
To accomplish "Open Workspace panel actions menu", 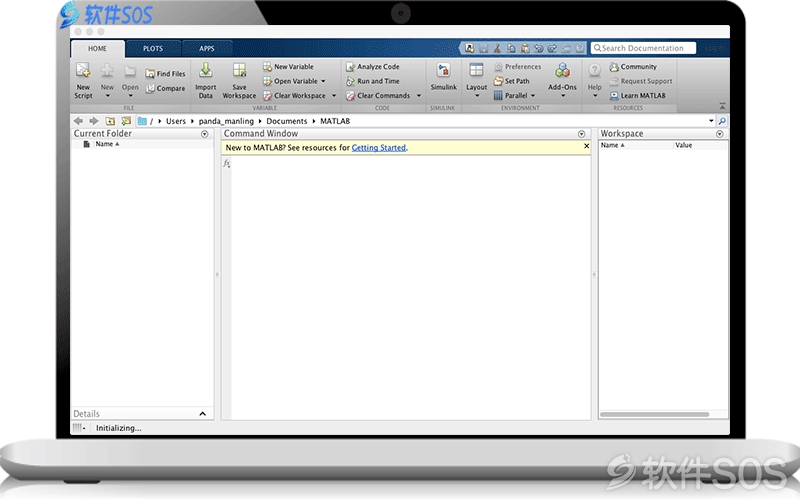I will pyautogui.click(x=719, y=134).
